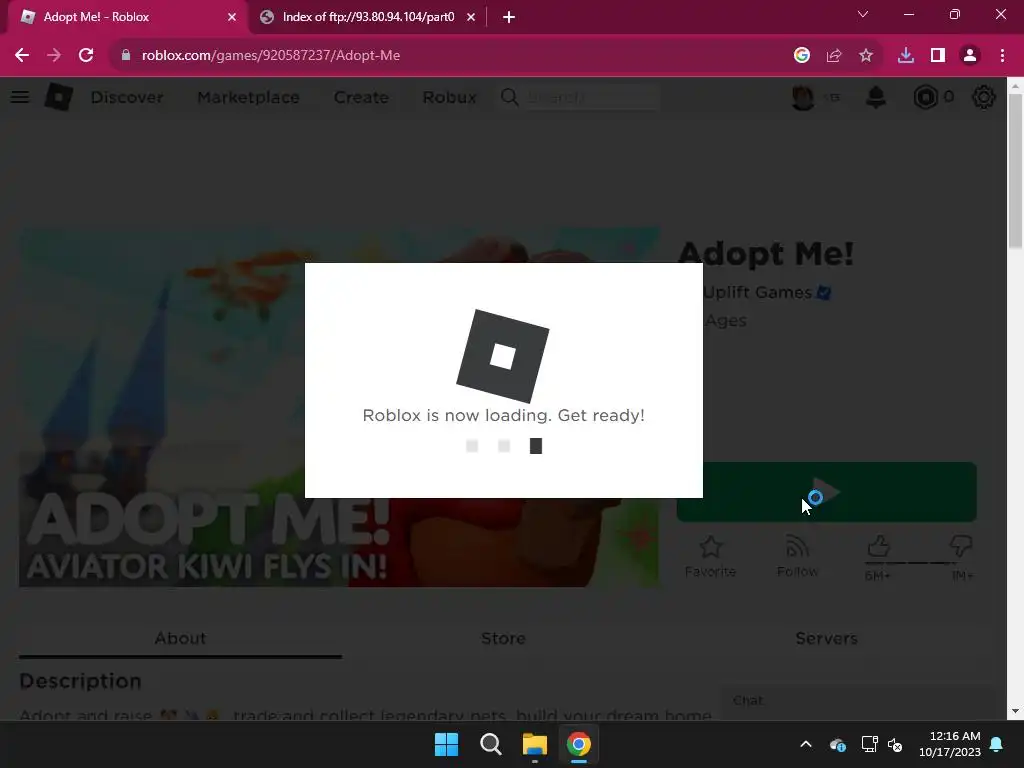
Task: Open Windows taskbar search
Action: tap(490, 744)
